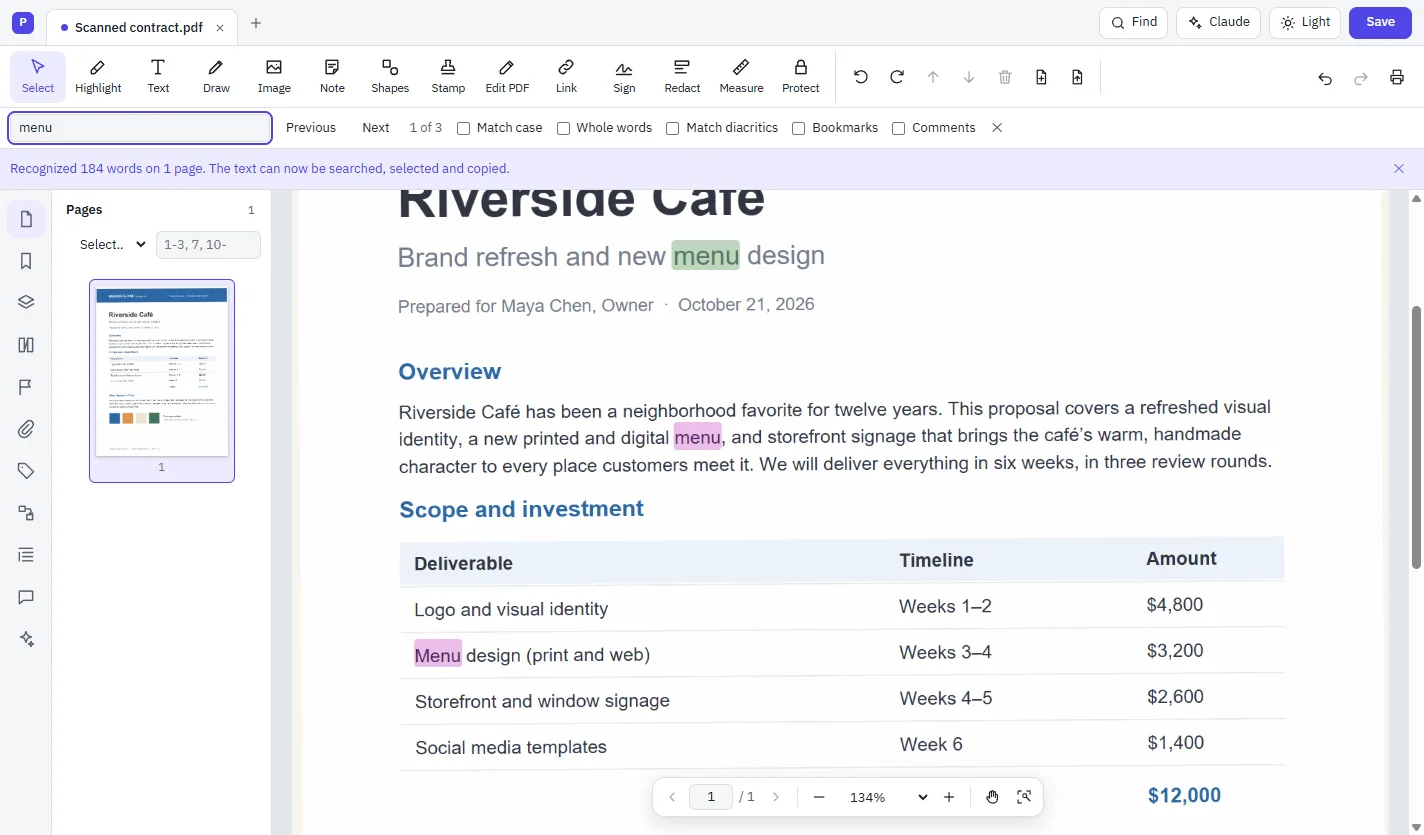This screenshot has width=1424, height=835.
Task: Switch to the Scanned contract.pdf tab
Action: click(142, 27)
